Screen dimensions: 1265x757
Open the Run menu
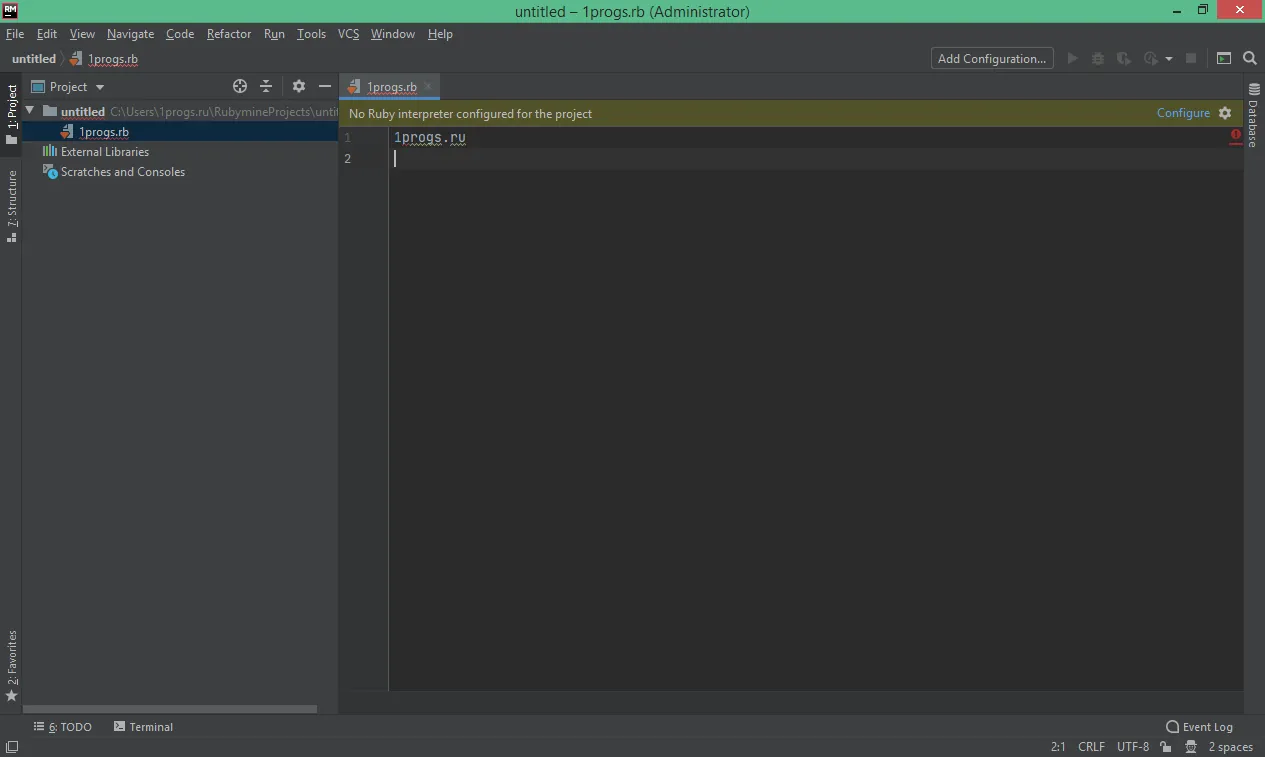point(274,34)
